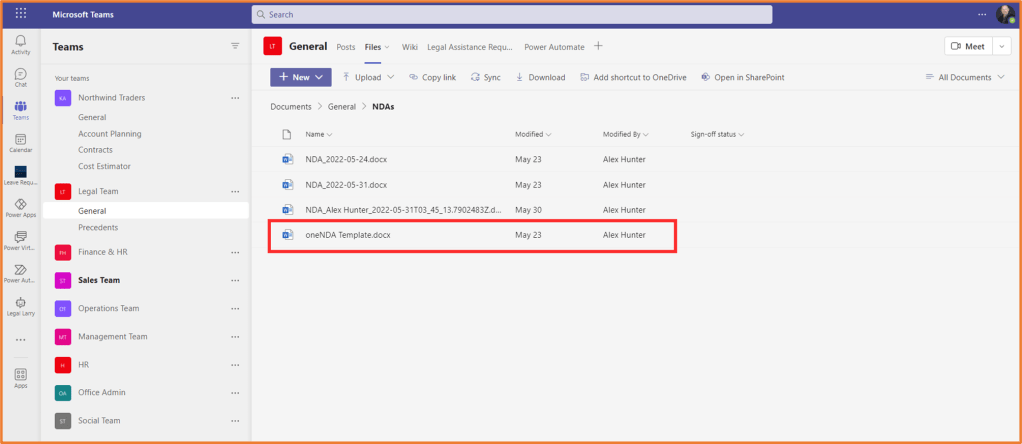Click the Sync toolbar button

click(x=485, y=77)
